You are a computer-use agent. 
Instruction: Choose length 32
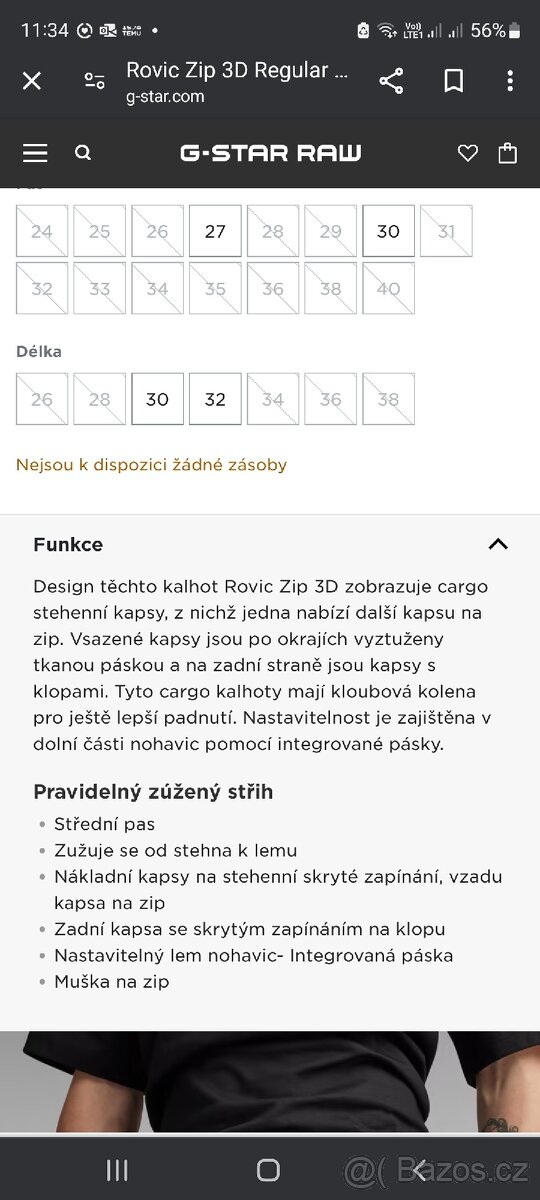[x=215, y=399]
